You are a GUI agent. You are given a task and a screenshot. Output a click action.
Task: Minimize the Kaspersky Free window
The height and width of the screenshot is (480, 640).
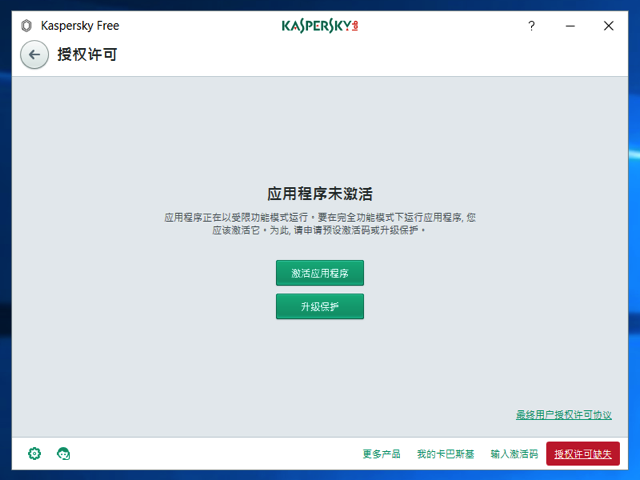(570, 26)
